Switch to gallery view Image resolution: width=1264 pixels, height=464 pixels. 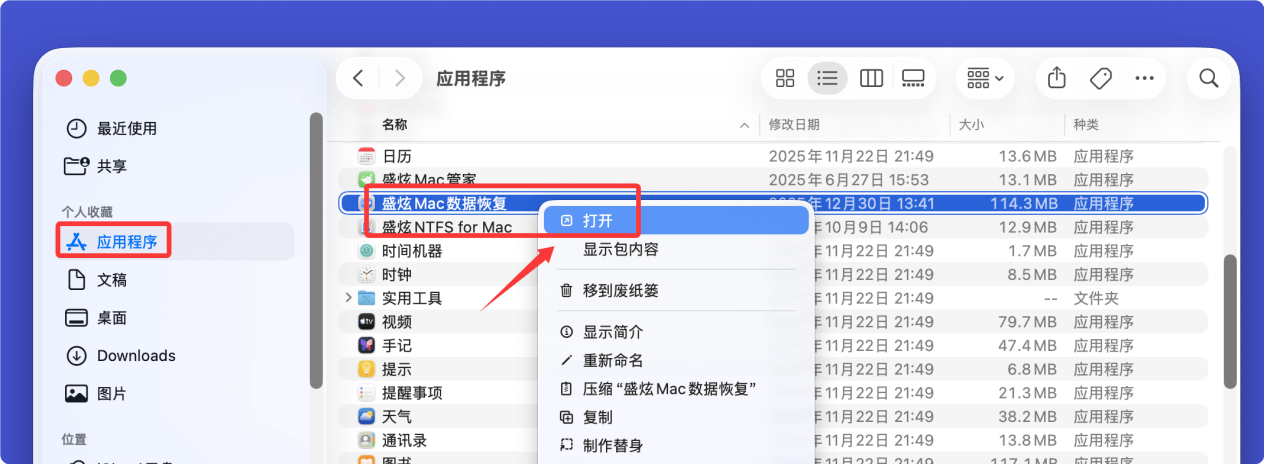pos(913,78)
